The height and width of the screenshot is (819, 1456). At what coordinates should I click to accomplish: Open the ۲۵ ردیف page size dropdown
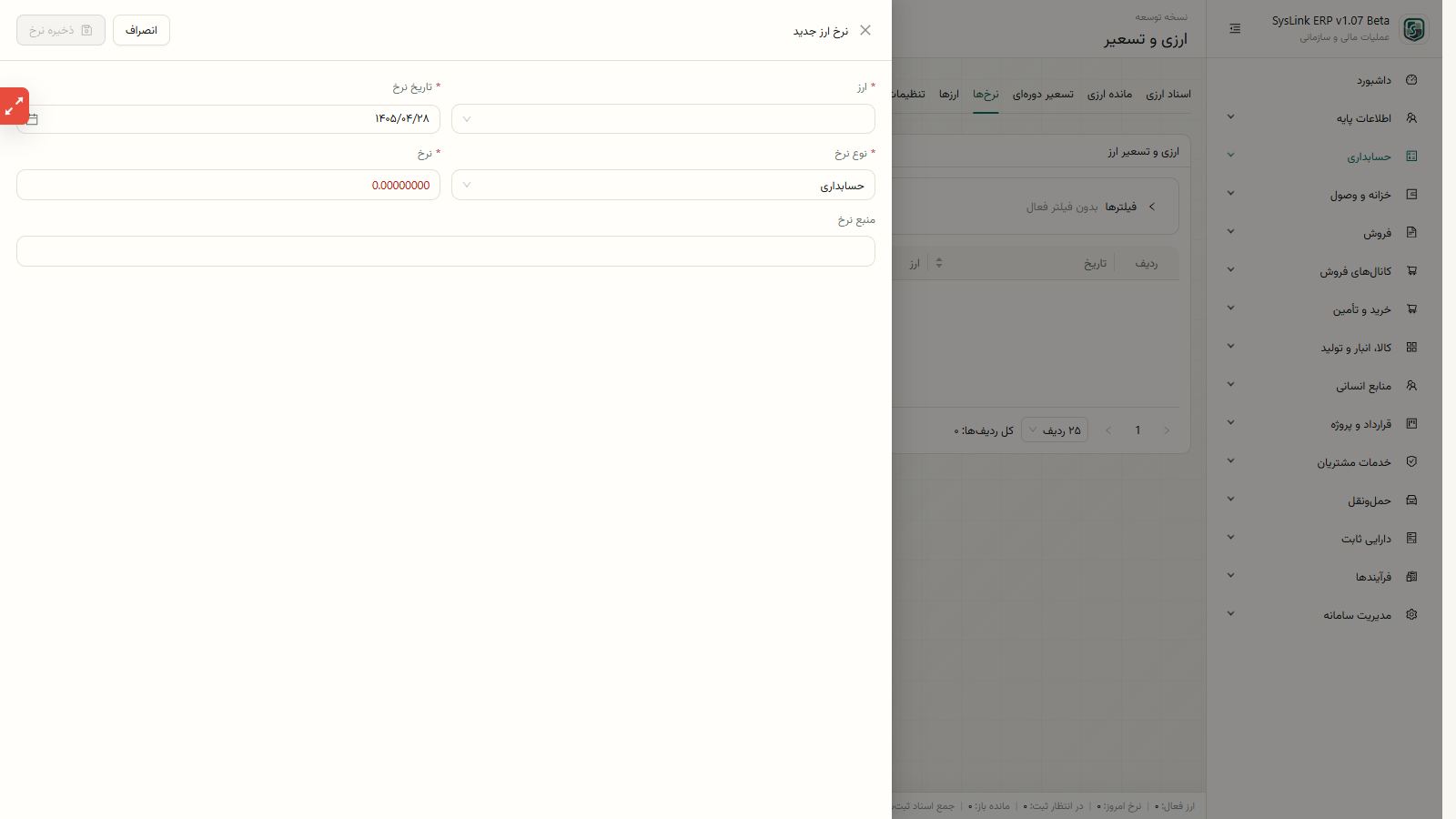(x=1055, y=430)
